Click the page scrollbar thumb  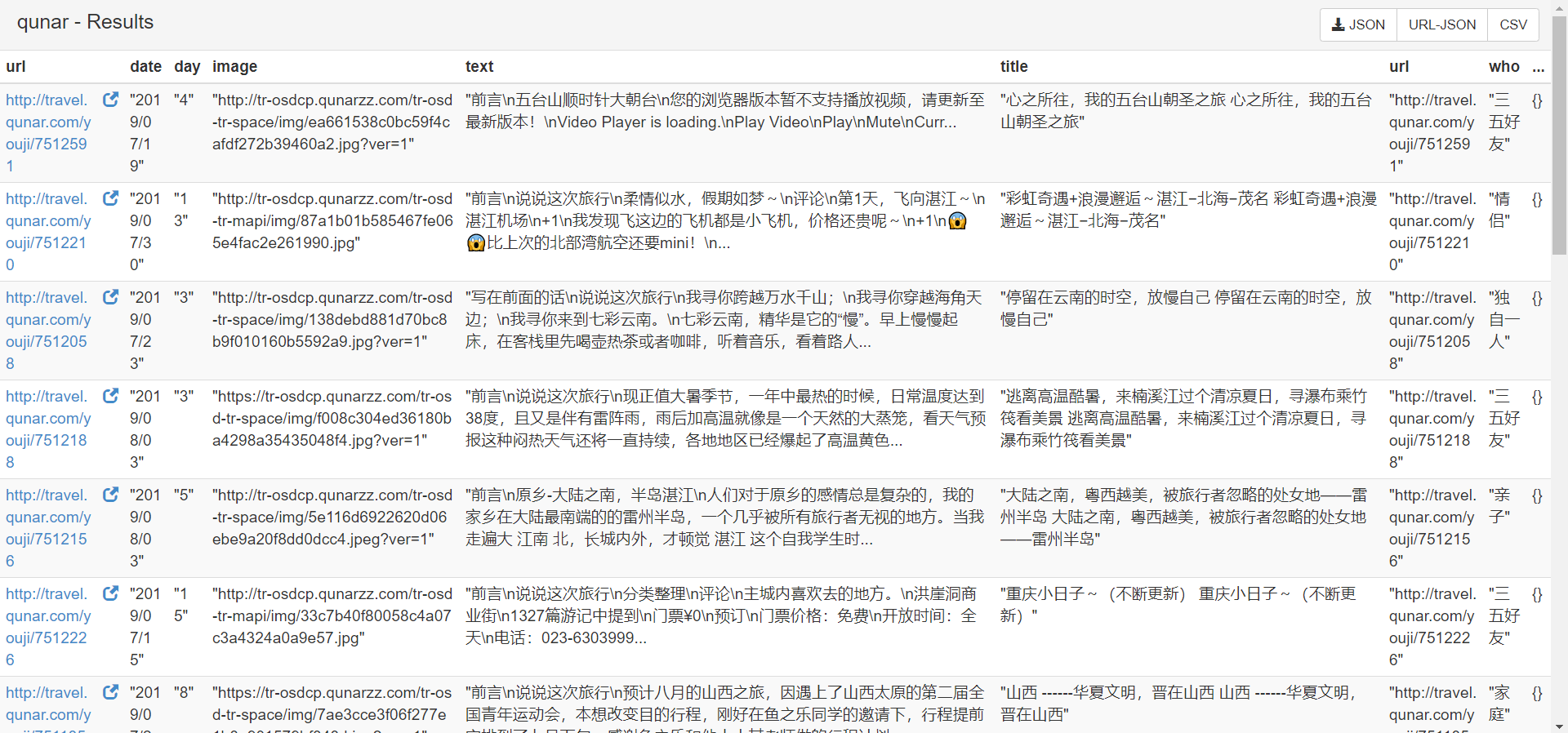(x=1559, y=135)
